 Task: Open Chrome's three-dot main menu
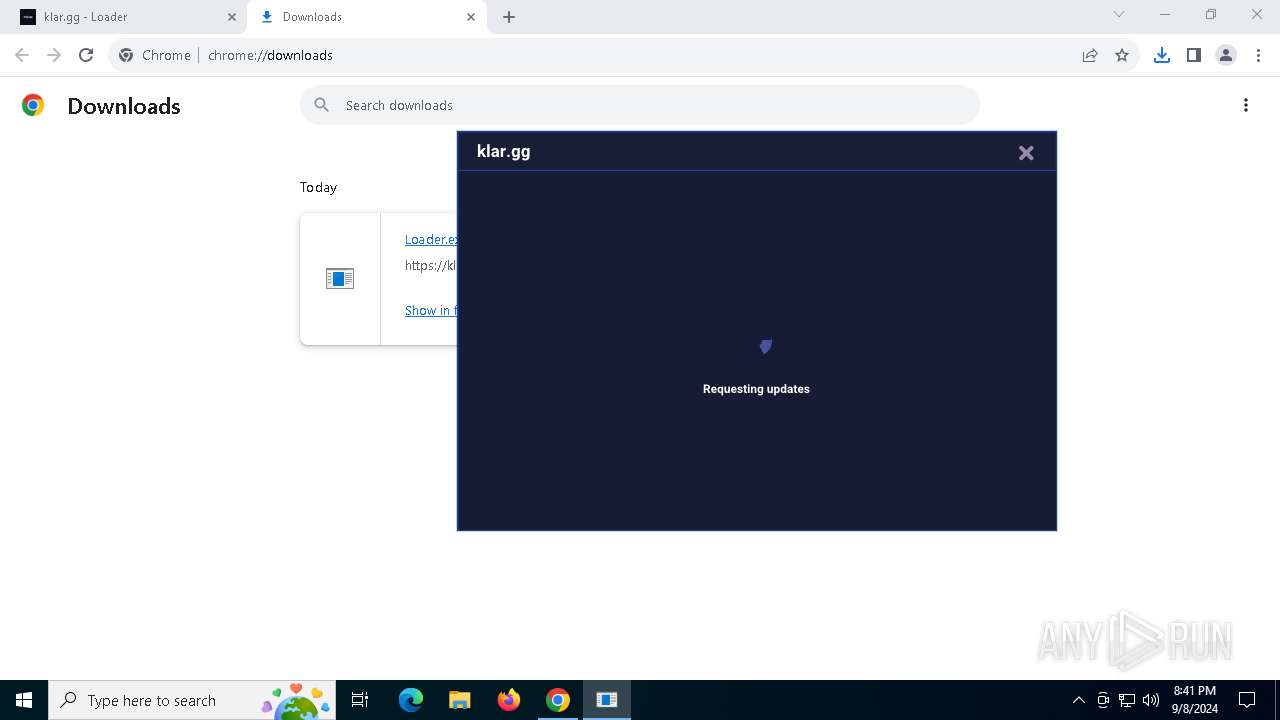[x=1258, y=55]
